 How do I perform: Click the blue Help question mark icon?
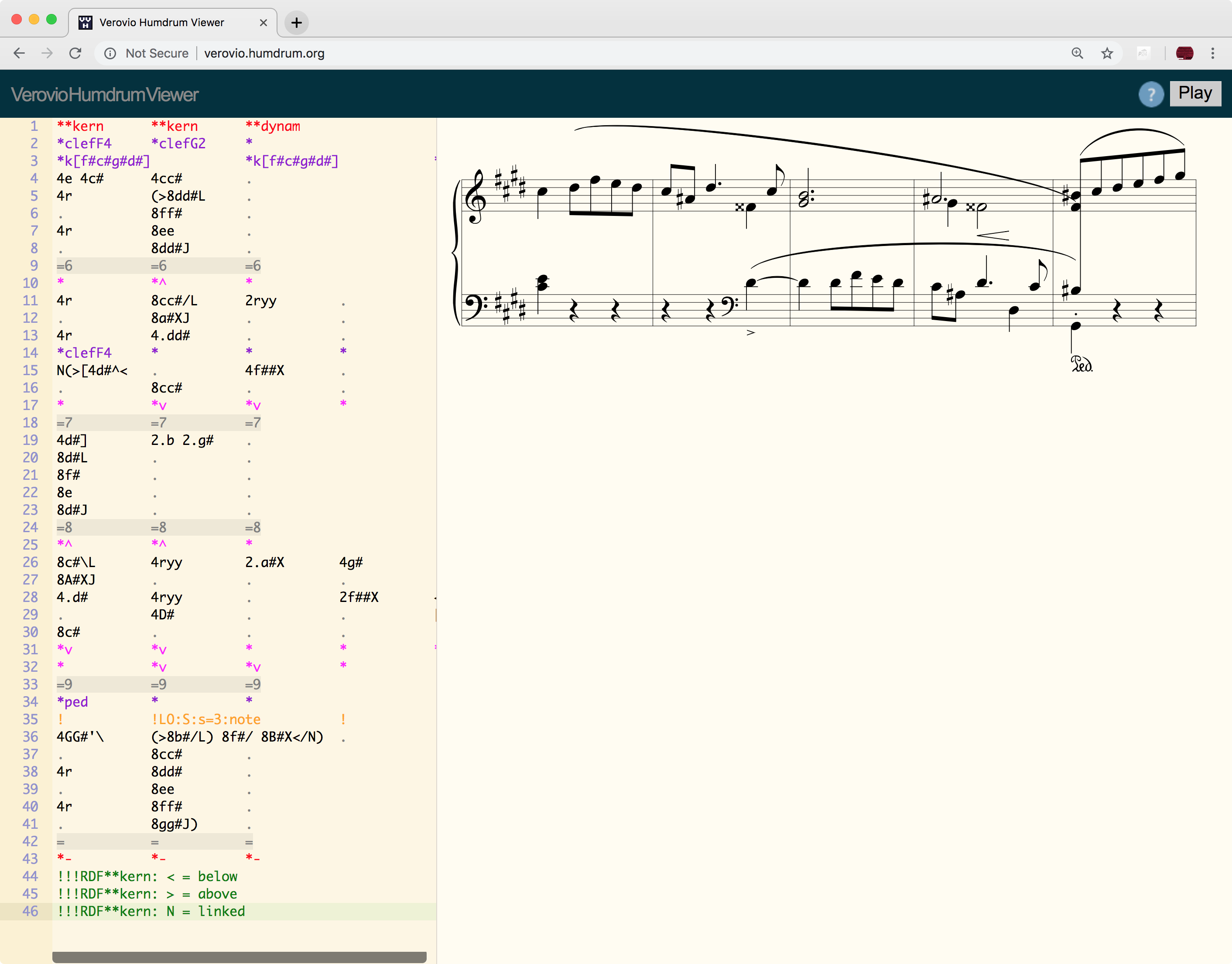point(1152,94)
